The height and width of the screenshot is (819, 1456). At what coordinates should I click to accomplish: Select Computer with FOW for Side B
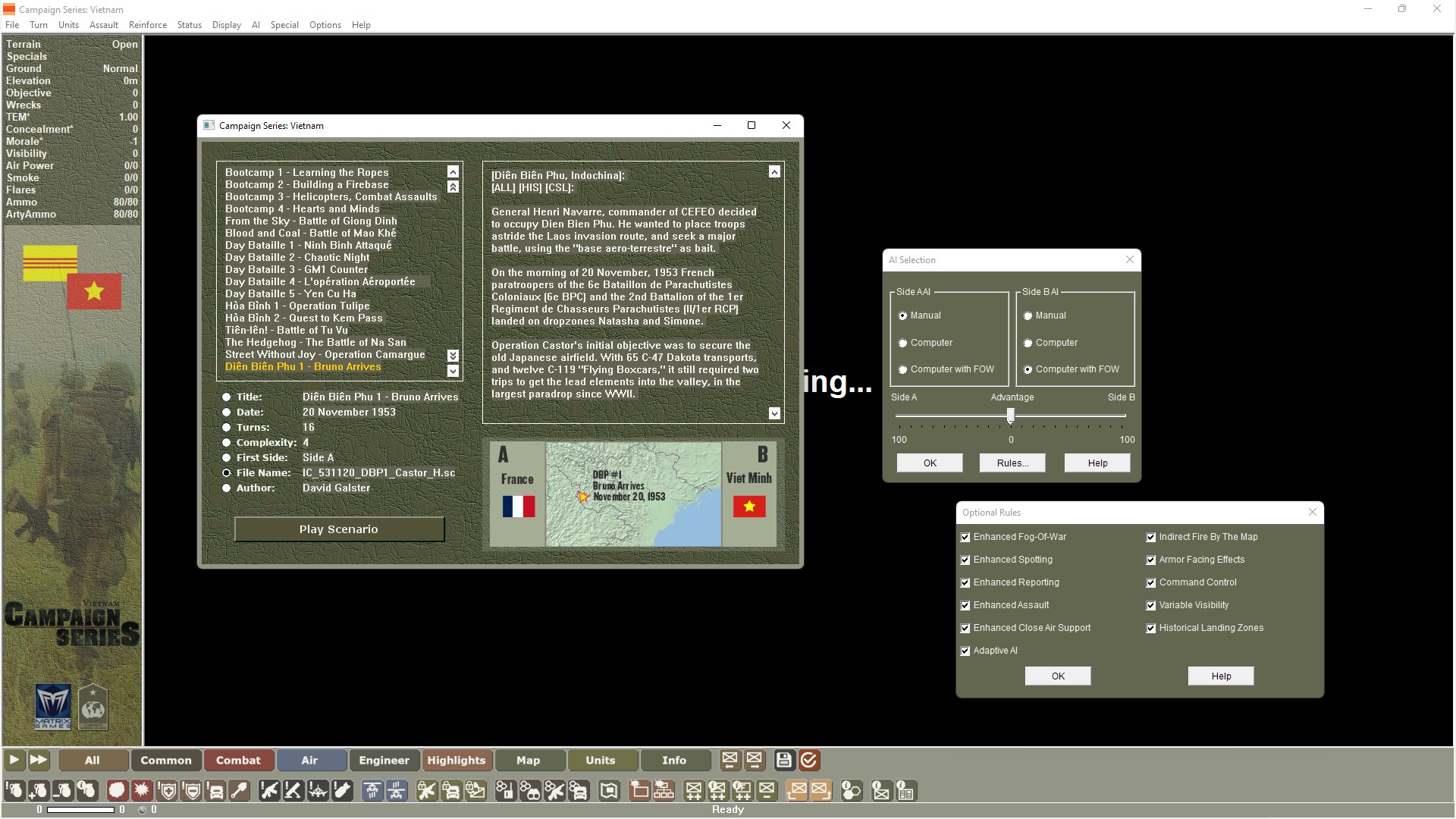1028,369
